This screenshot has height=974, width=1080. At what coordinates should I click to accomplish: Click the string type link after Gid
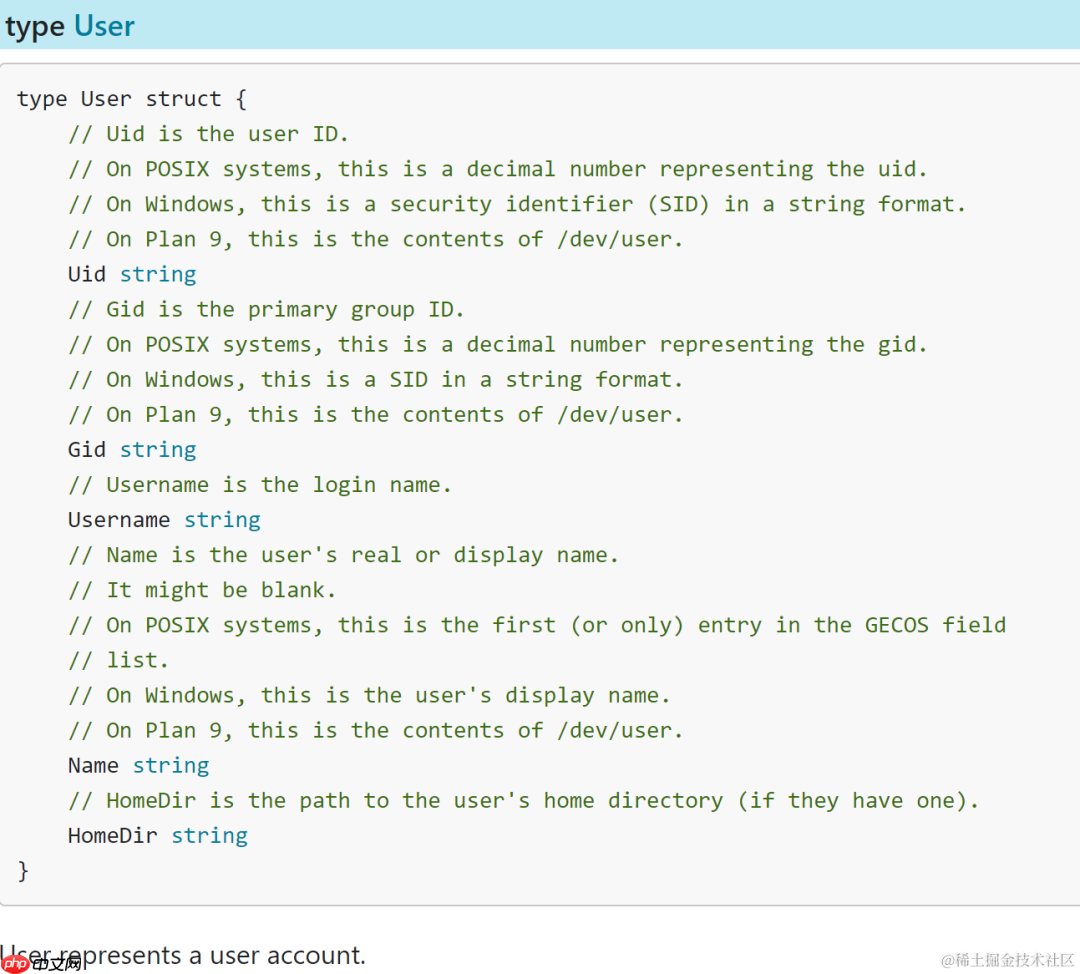click(x=158, y=450)
